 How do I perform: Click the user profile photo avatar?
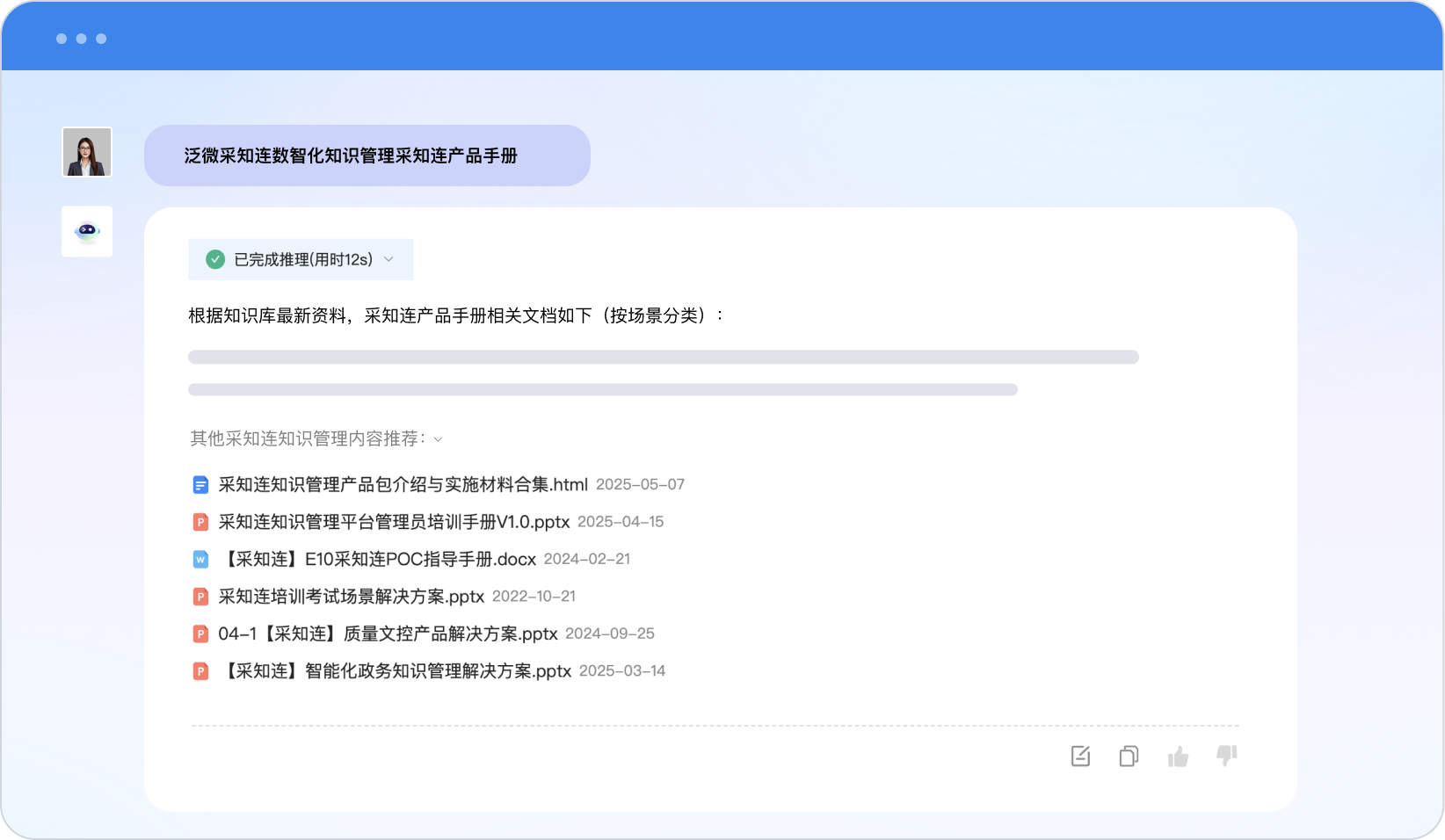87,152
